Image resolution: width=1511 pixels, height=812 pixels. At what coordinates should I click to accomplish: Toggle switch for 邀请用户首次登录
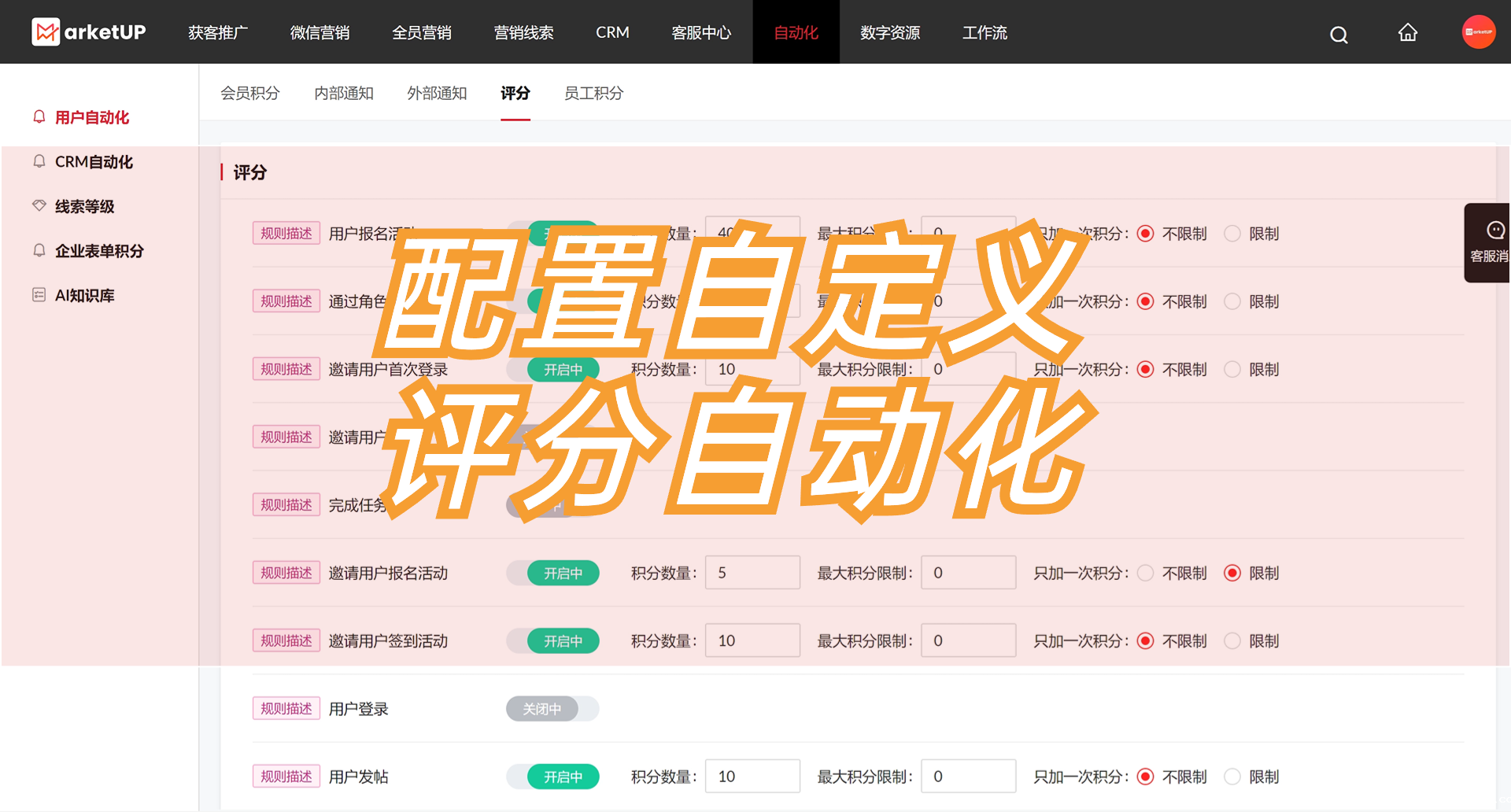(552, 369)
